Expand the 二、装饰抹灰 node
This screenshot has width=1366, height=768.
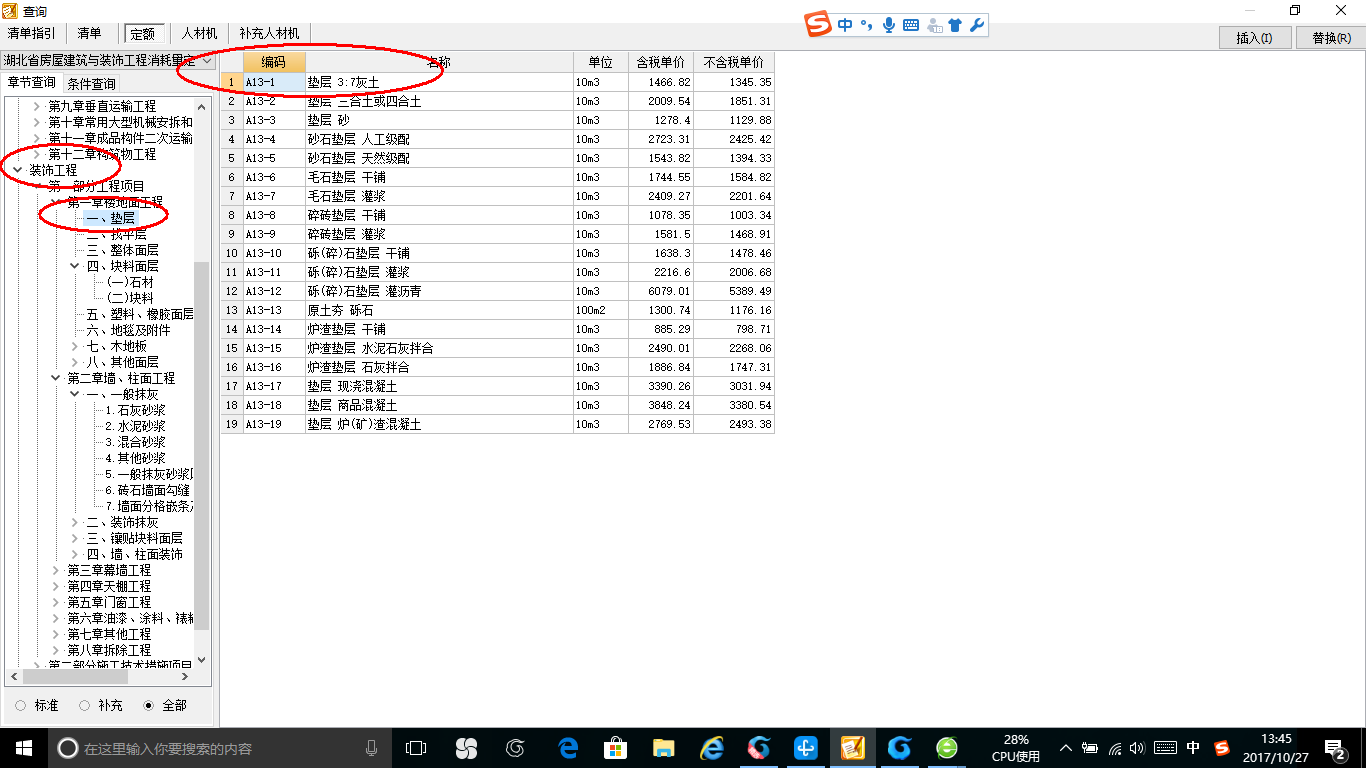[x=75, y=522]
